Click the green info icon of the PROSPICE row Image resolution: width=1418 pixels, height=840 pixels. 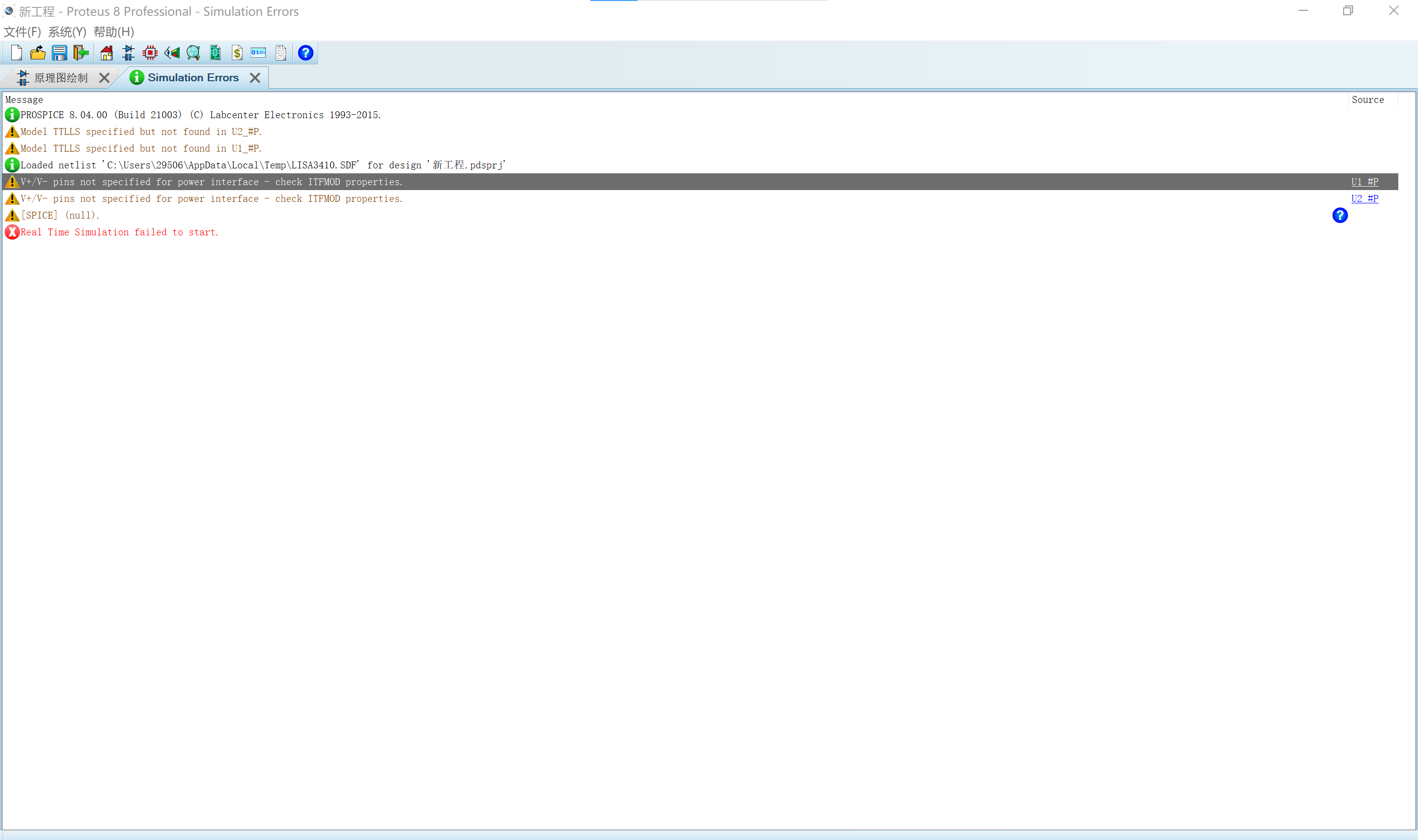click(12, 115)
